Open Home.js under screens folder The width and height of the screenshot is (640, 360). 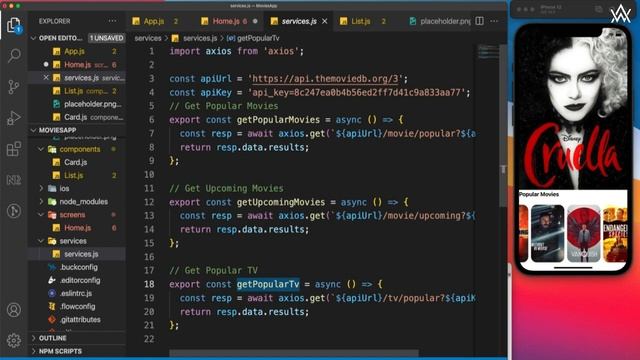(x=77, y=228)
